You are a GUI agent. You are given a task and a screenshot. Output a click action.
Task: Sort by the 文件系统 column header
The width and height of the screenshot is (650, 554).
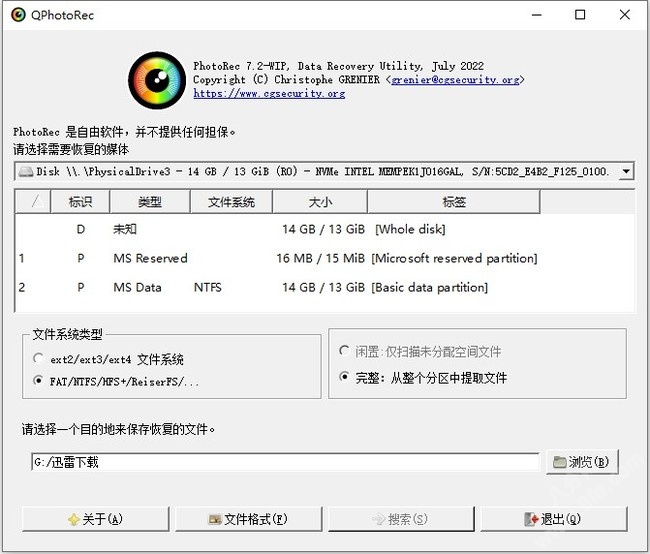coord(231,202)
